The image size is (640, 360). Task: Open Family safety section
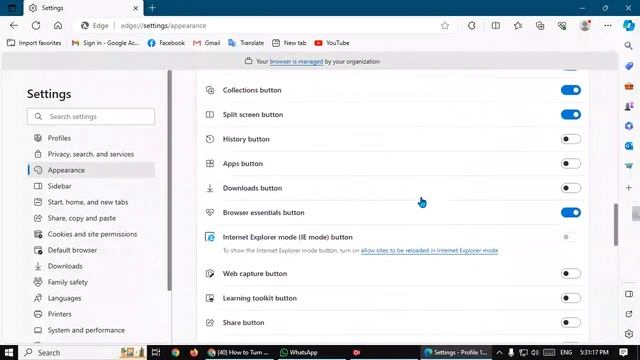click(91, 282)
